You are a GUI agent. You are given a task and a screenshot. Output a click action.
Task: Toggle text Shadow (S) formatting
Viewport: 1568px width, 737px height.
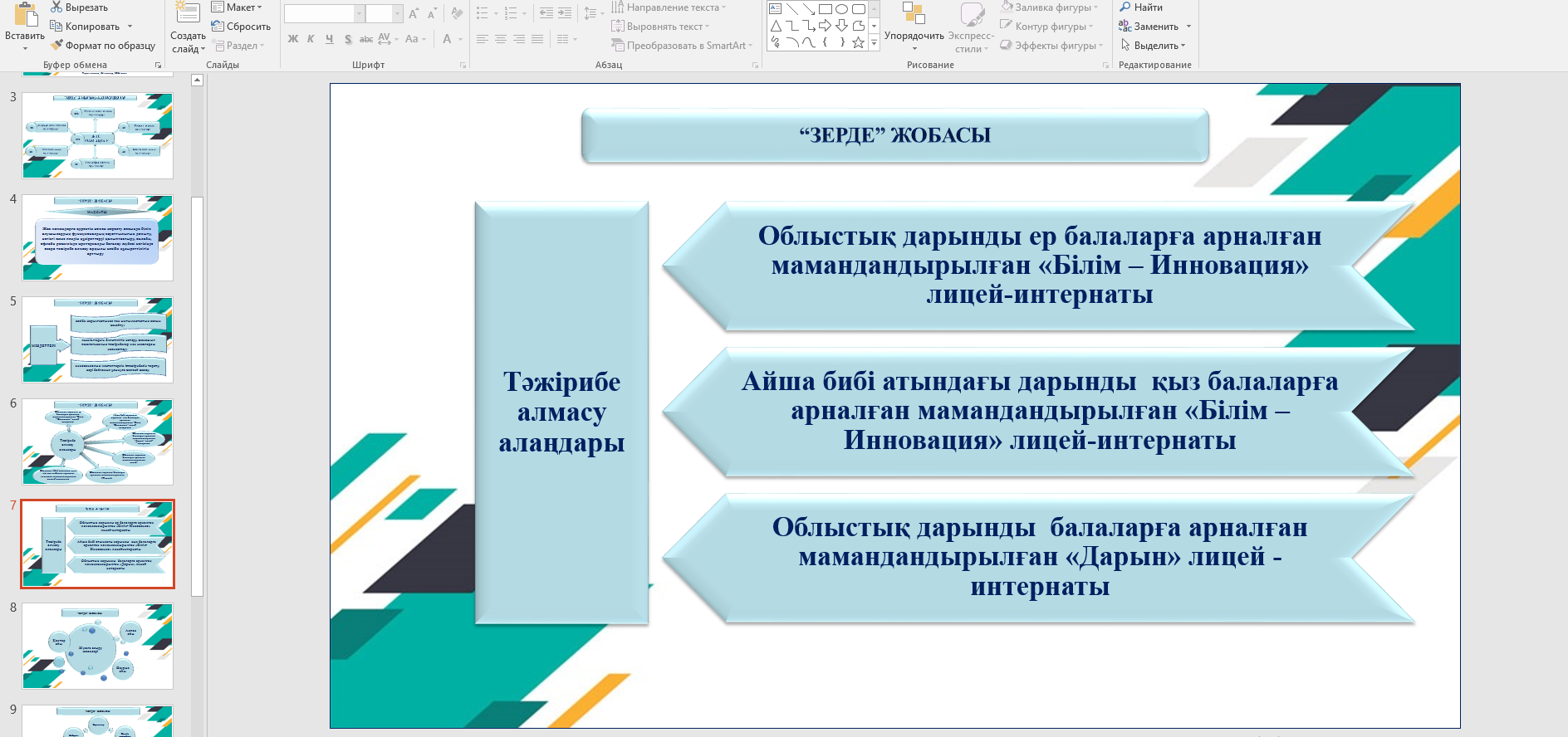click(348, 39)
